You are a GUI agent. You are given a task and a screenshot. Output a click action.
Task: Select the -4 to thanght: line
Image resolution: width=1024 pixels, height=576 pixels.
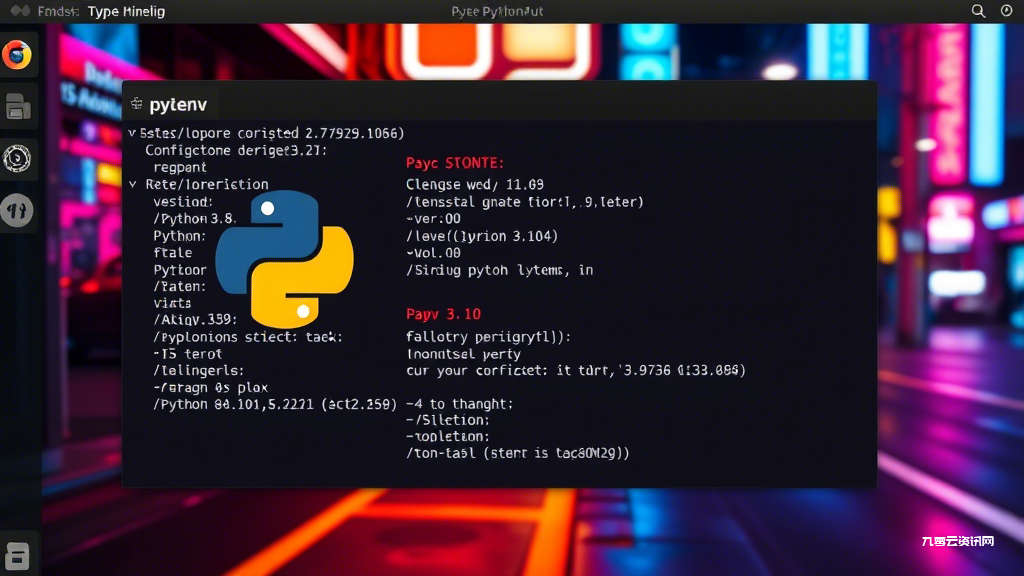coord(459,404)
